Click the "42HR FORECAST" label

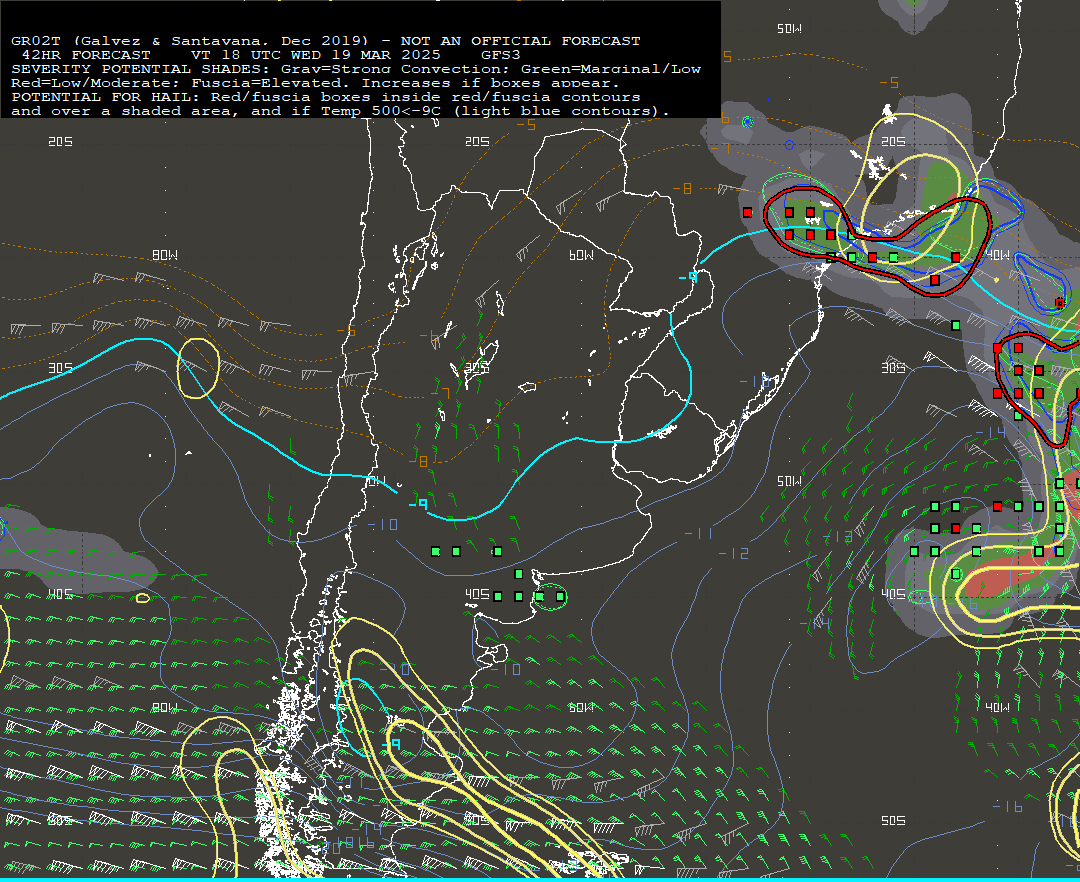[x=86, y=55]
